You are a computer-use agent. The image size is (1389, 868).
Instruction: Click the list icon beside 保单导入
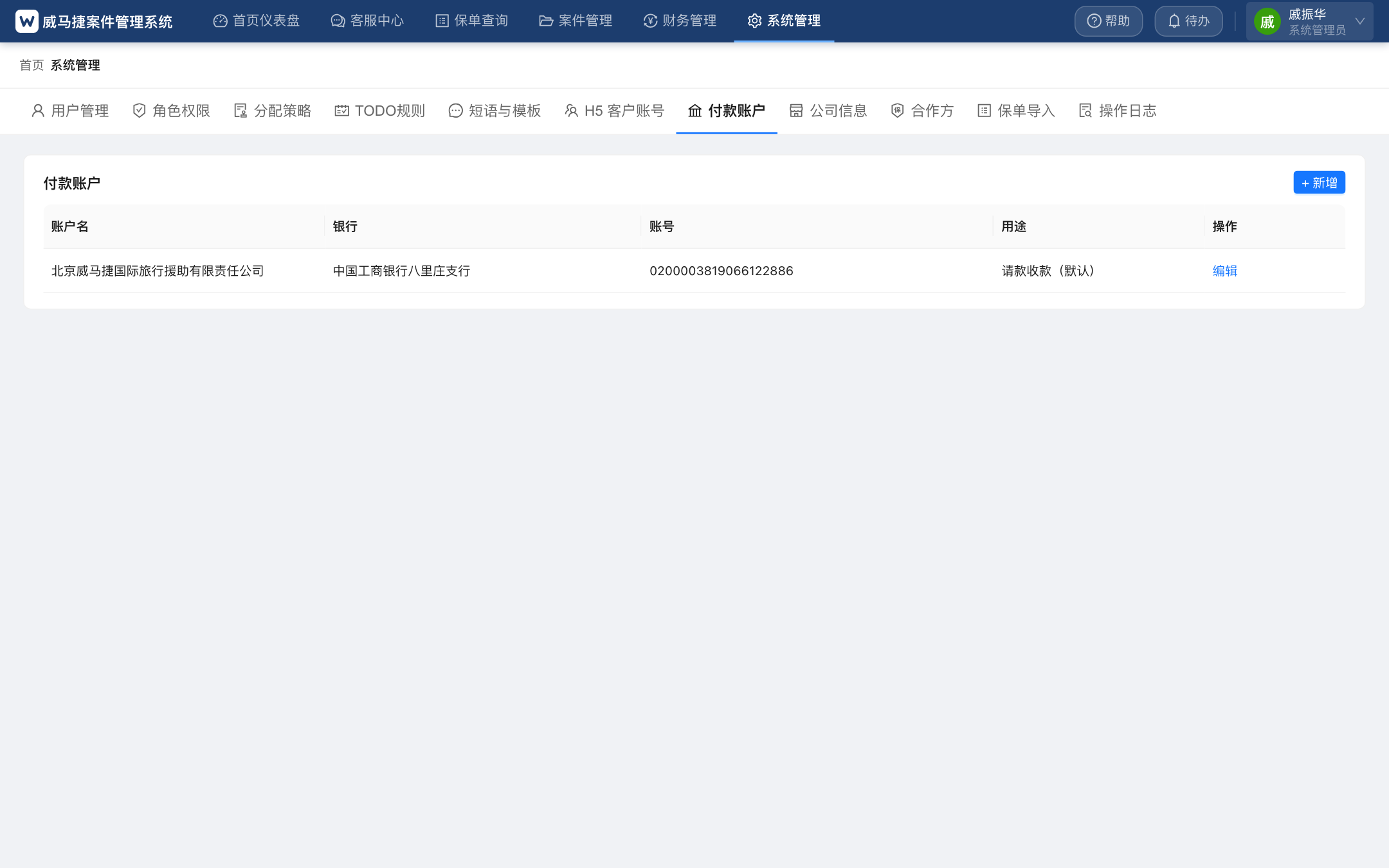[984, 111]
